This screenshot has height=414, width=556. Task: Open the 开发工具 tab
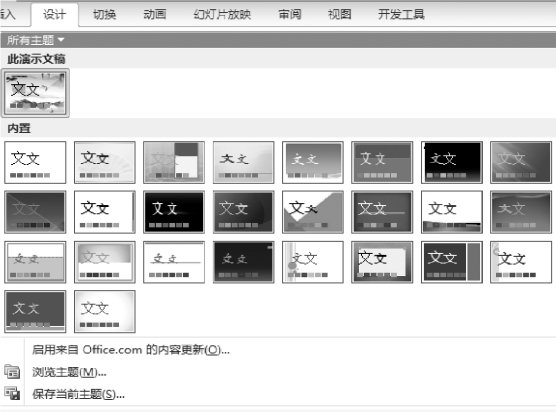401,15
